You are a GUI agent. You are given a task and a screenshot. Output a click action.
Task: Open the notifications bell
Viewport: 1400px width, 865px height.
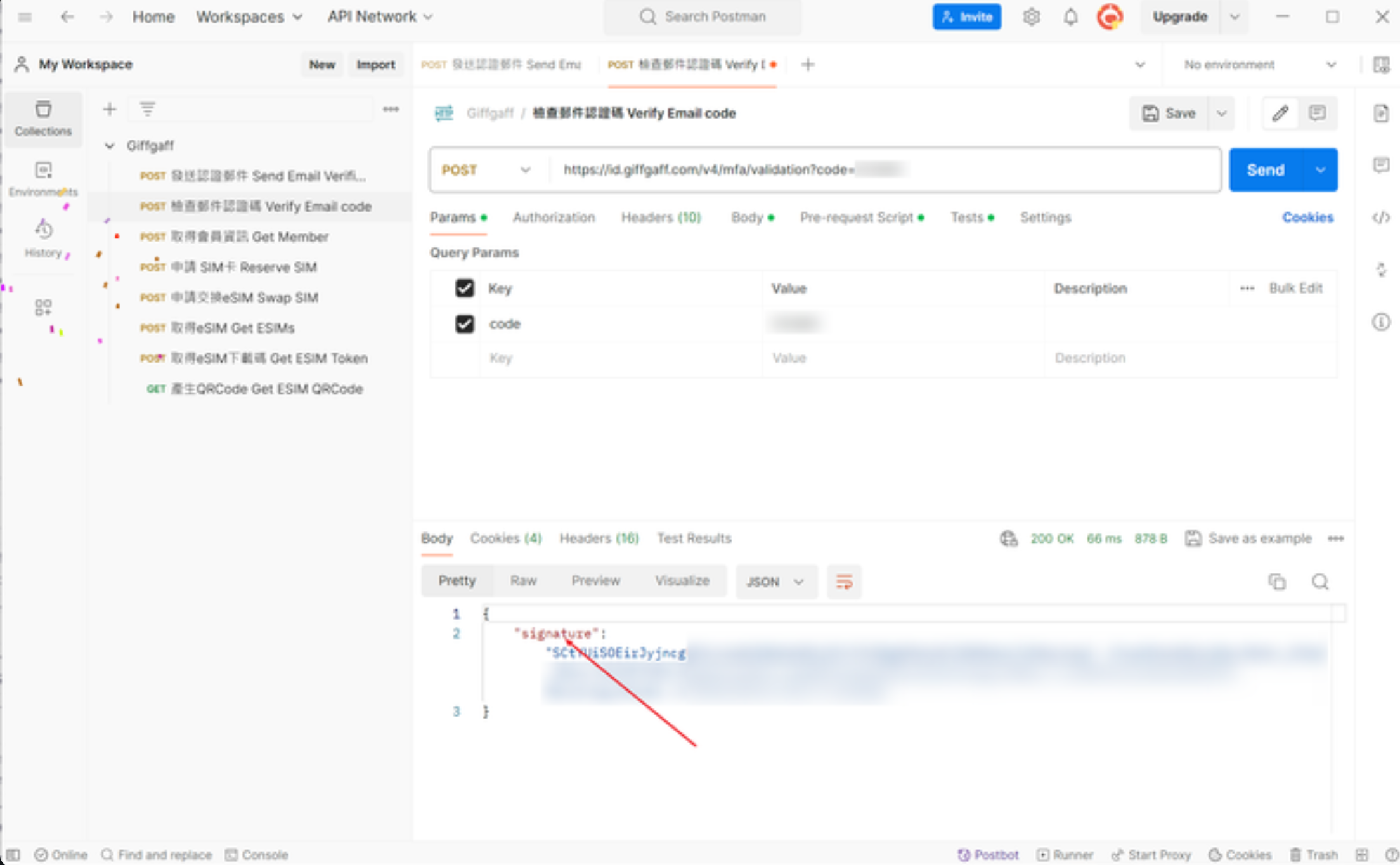click(x=1070, y=17)
